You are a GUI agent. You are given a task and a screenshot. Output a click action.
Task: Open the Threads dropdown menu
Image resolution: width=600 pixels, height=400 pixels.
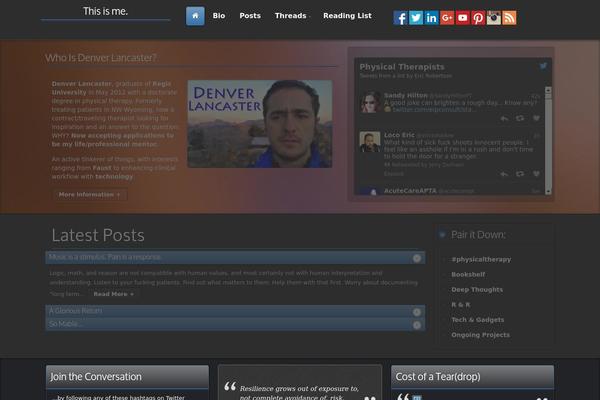(292, 16)
